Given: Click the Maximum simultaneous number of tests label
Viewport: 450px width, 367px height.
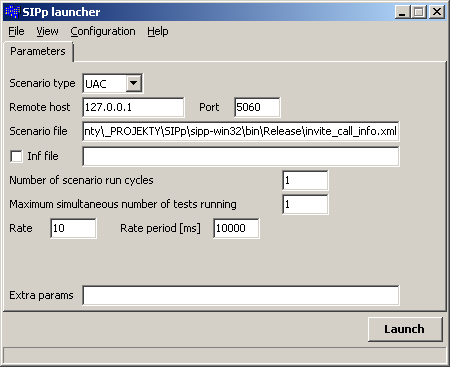Looking at the screenshot, I should click(x=123, y=204).
